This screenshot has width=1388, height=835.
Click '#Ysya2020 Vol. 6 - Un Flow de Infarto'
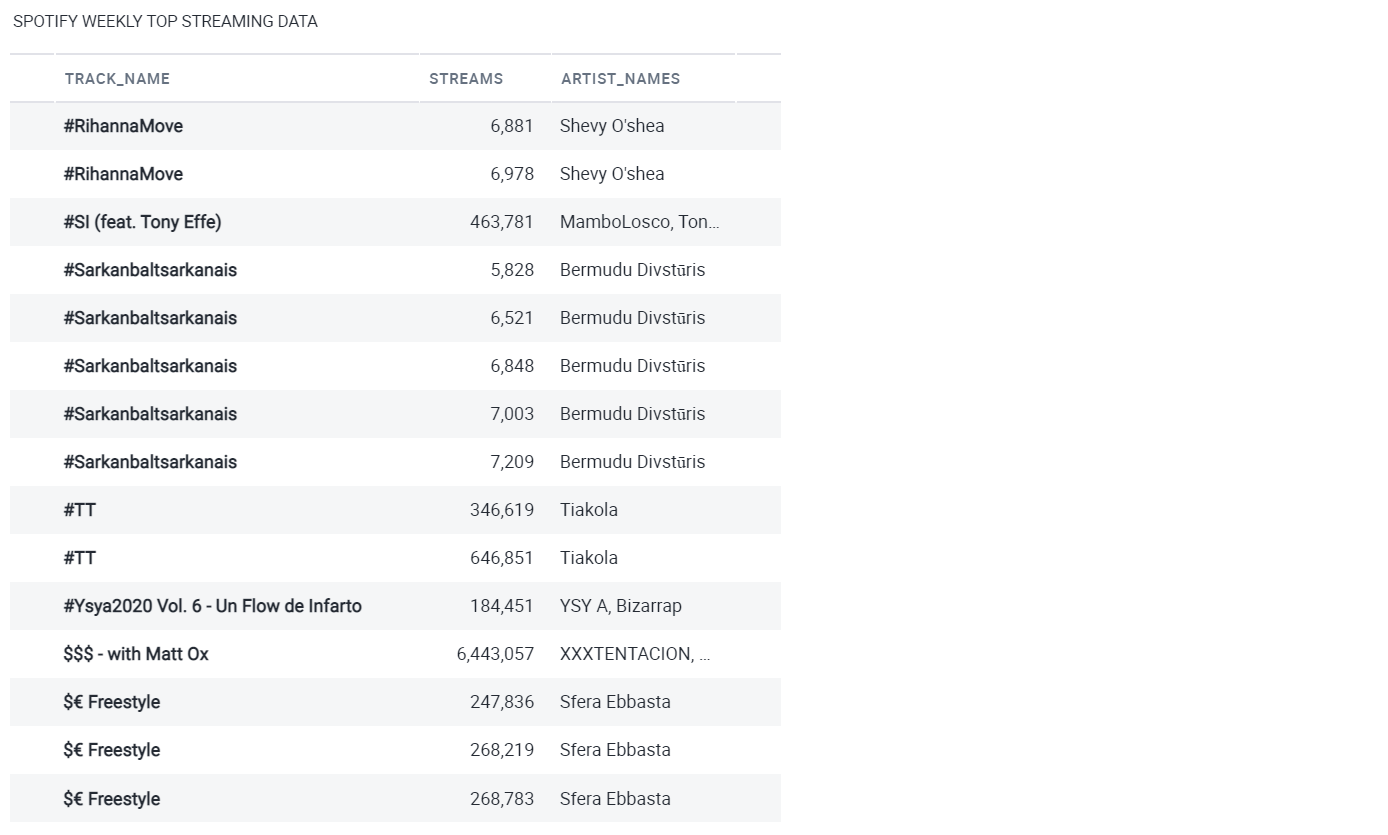pyautogui.click(x=212, y=606)
